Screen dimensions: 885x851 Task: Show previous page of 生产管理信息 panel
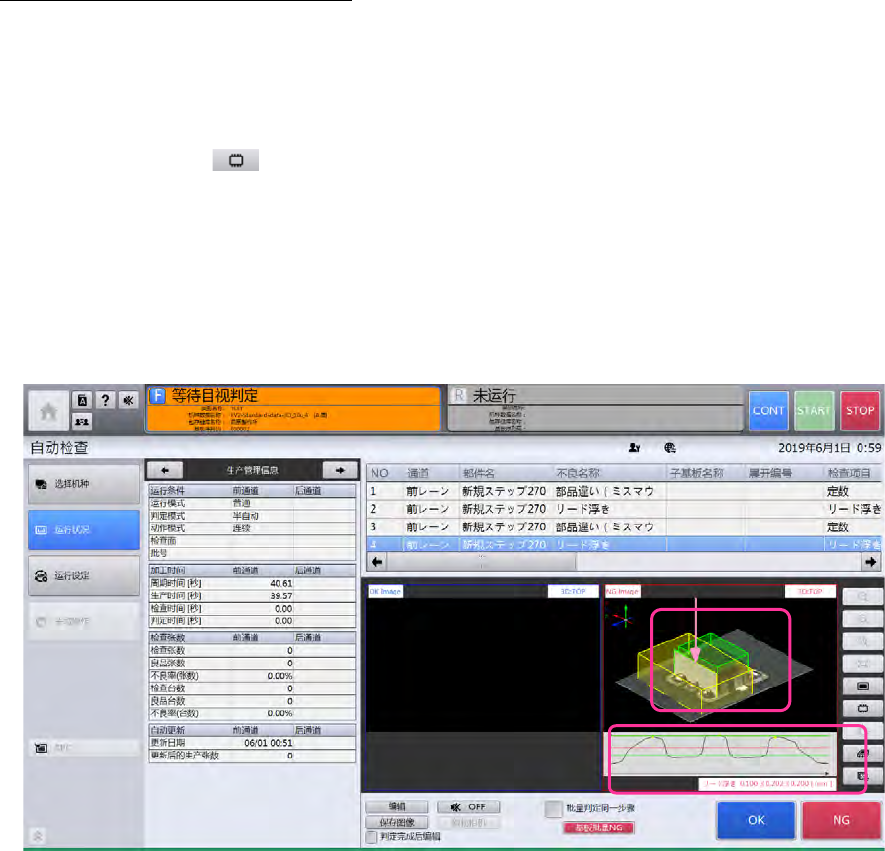[x=165, y=470]
